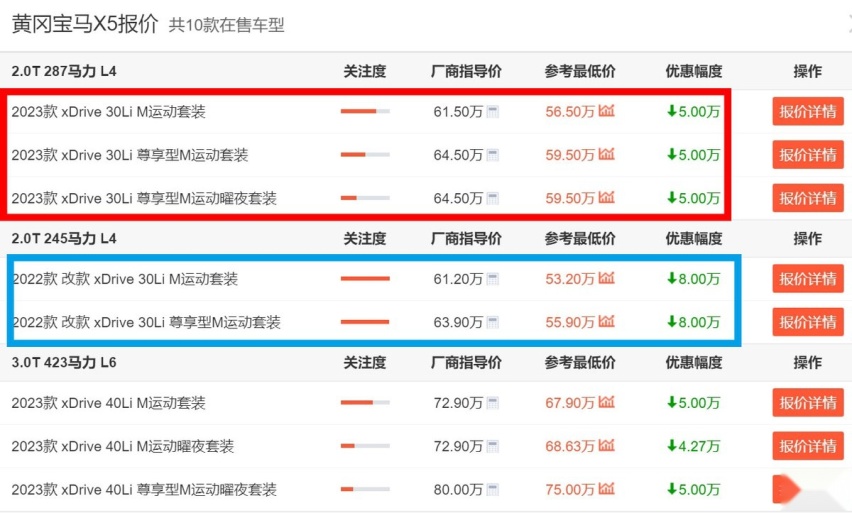This screenshot has width=852, height=513.
Task: Click the 63.90万 guide price
Action: 458,323
